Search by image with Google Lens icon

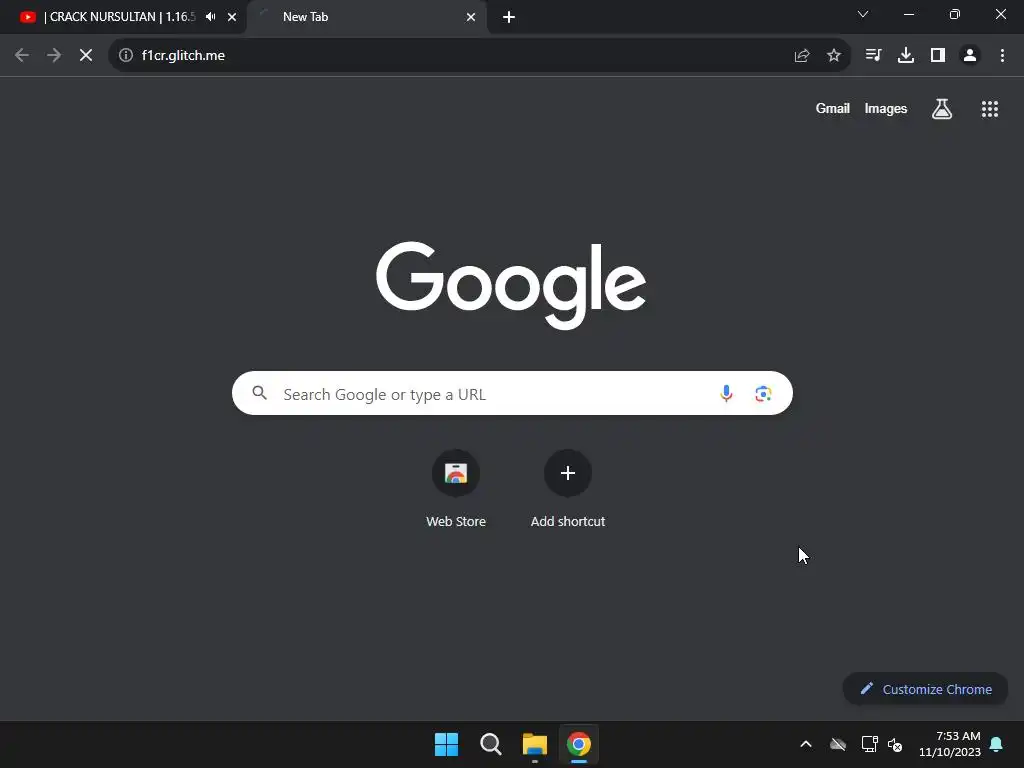(x=763, y=394)
